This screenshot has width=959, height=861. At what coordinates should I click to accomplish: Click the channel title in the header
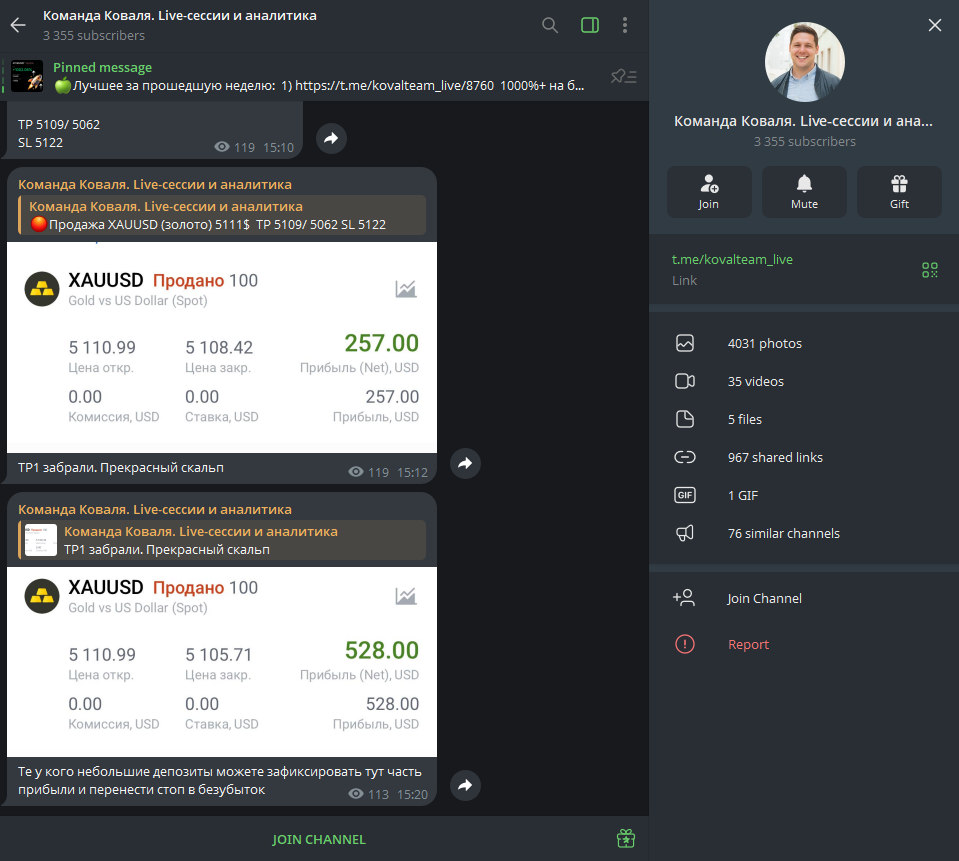click(180, 15)
